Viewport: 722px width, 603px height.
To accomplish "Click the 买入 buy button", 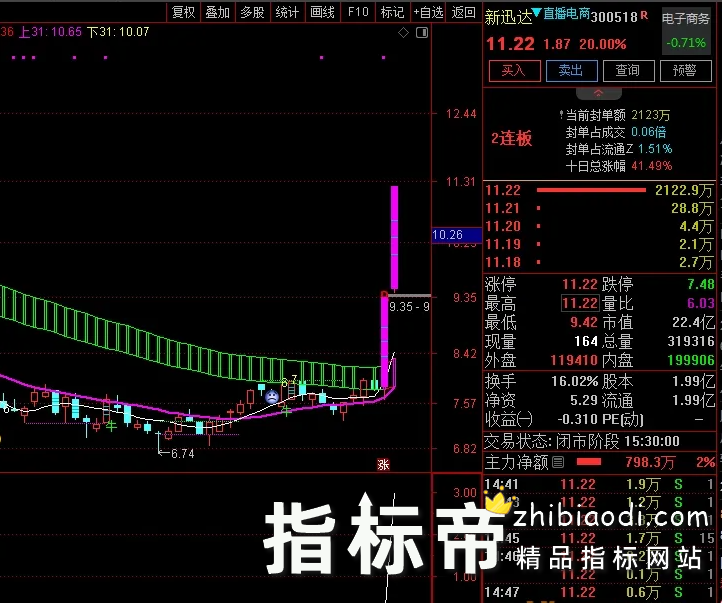I will point(514,71).
